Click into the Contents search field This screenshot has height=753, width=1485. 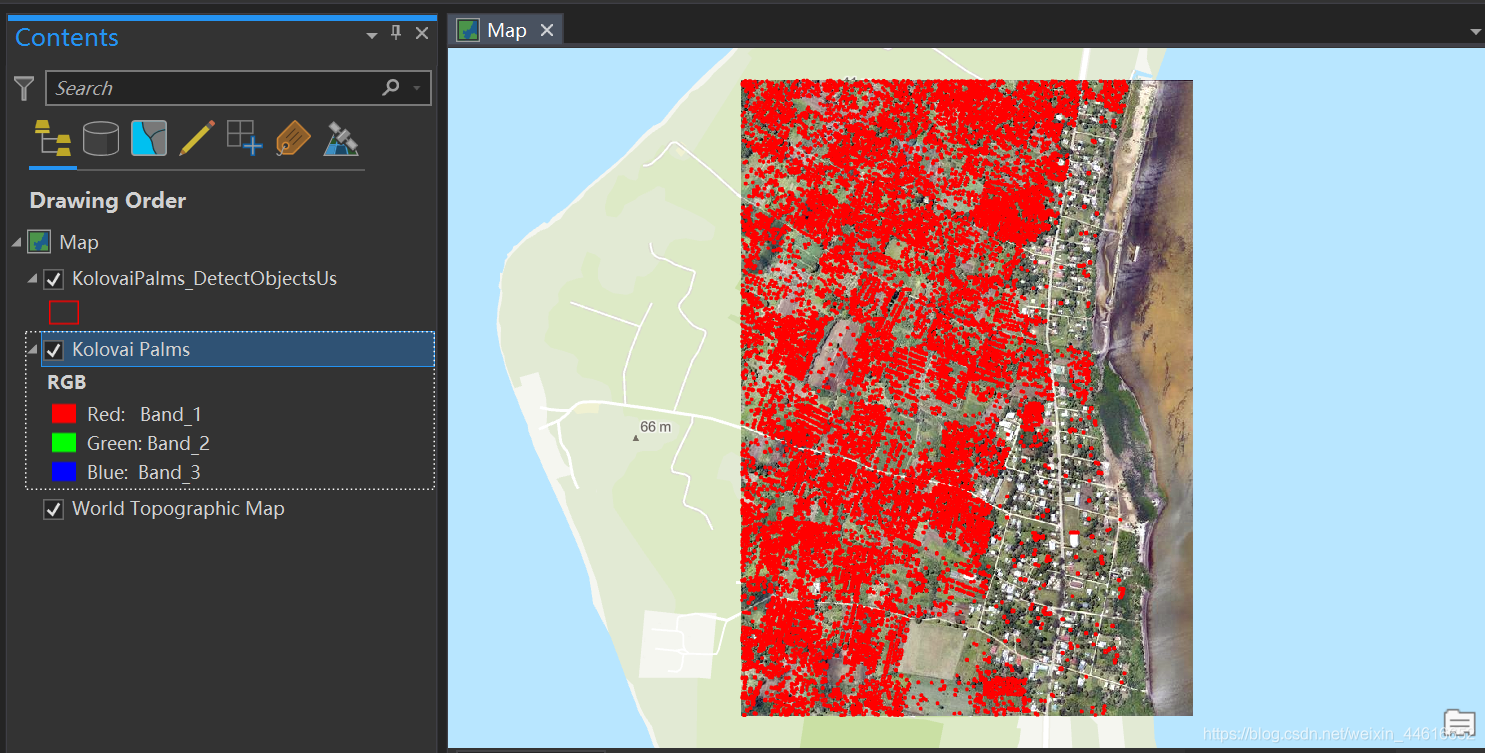[213, 88]
